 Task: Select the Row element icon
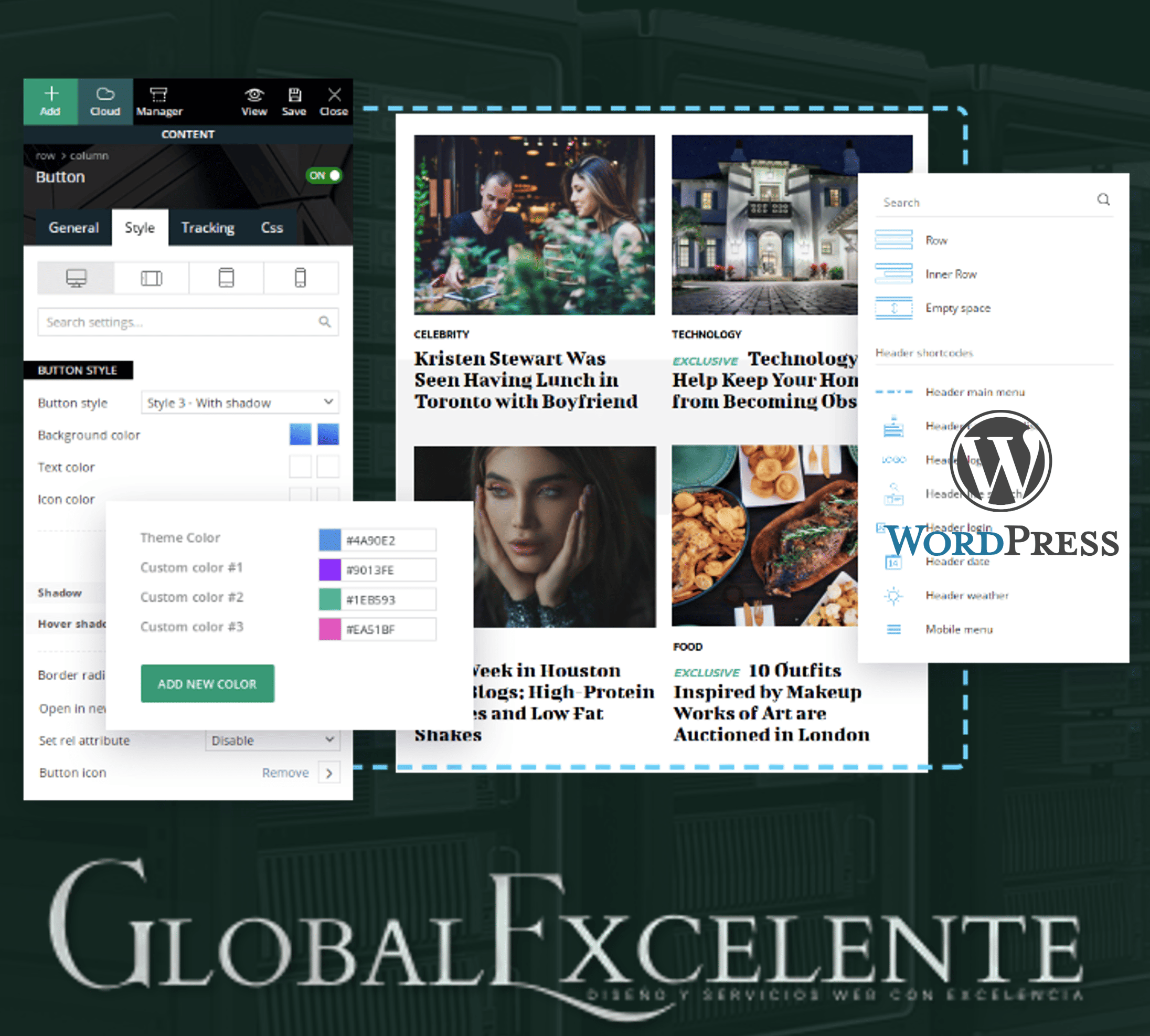(x=894, y=240)
